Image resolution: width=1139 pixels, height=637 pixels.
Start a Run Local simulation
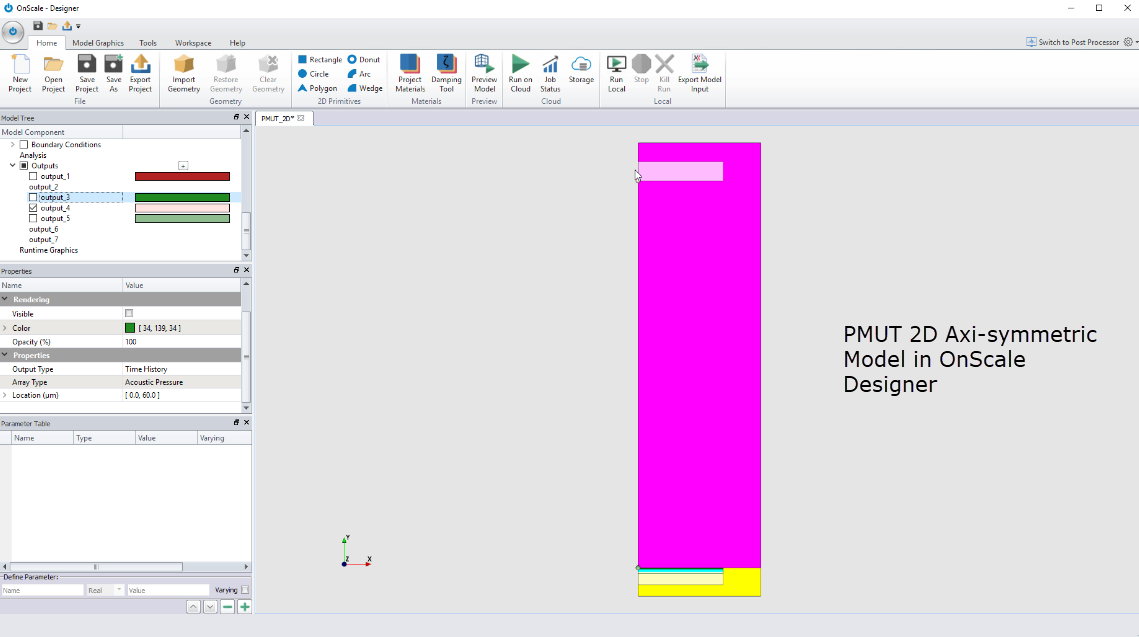(x=616, y=73)
